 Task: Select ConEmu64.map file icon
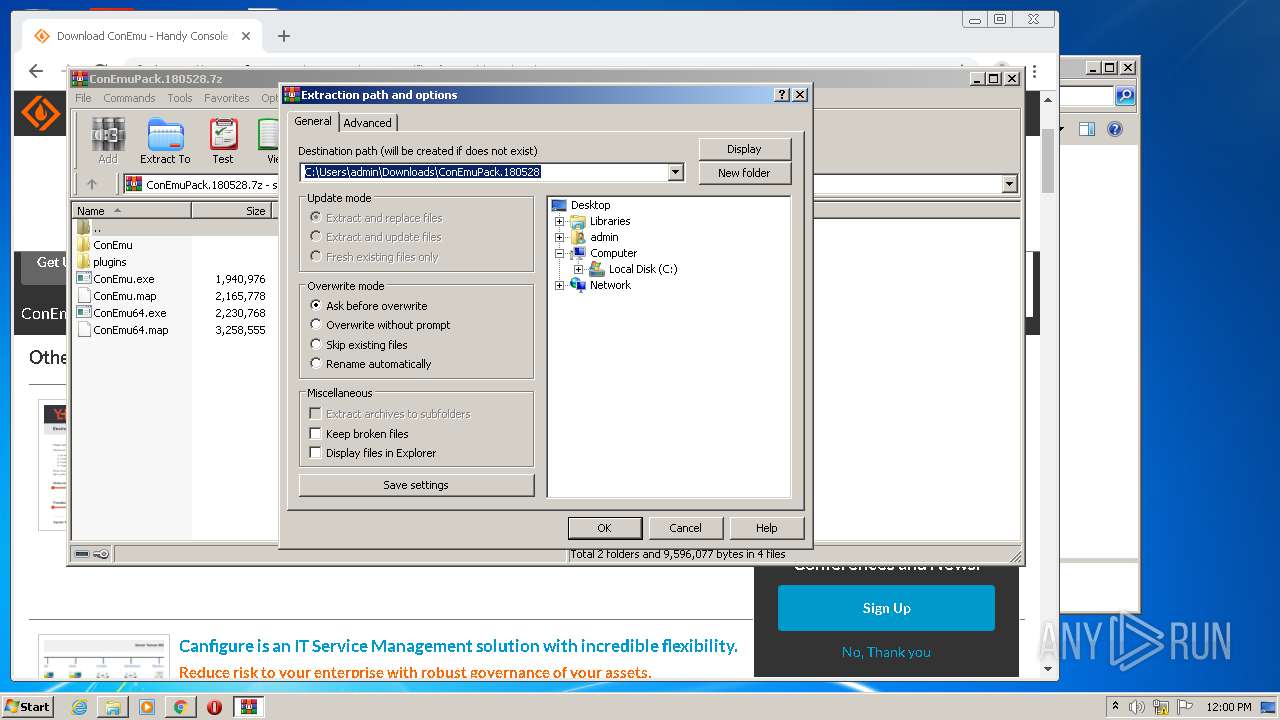click(x=84, y=330)
